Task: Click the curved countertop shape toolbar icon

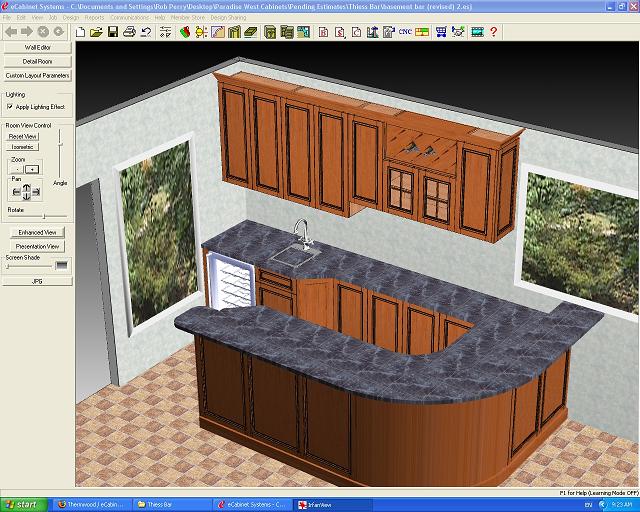Action: tap(218, 32)
